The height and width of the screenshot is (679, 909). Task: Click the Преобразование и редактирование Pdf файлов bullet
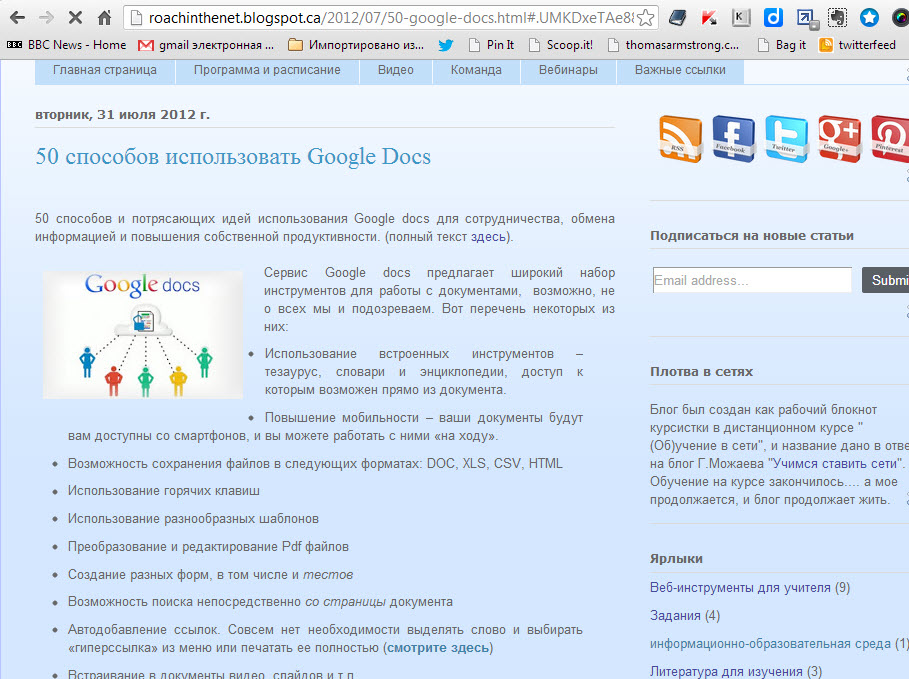coord(209,547)
